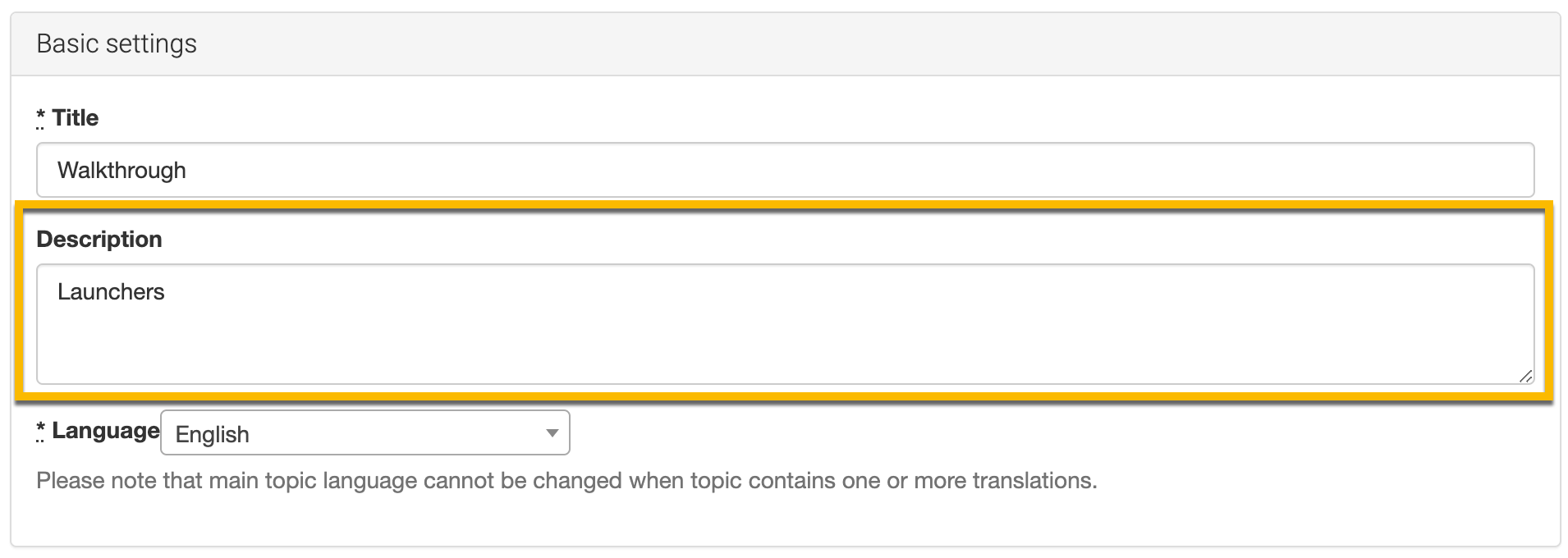This screenshot has width=1568, height=558.
Task: Place cursor in the word Walkthrough
Action: tap(121, 171)
